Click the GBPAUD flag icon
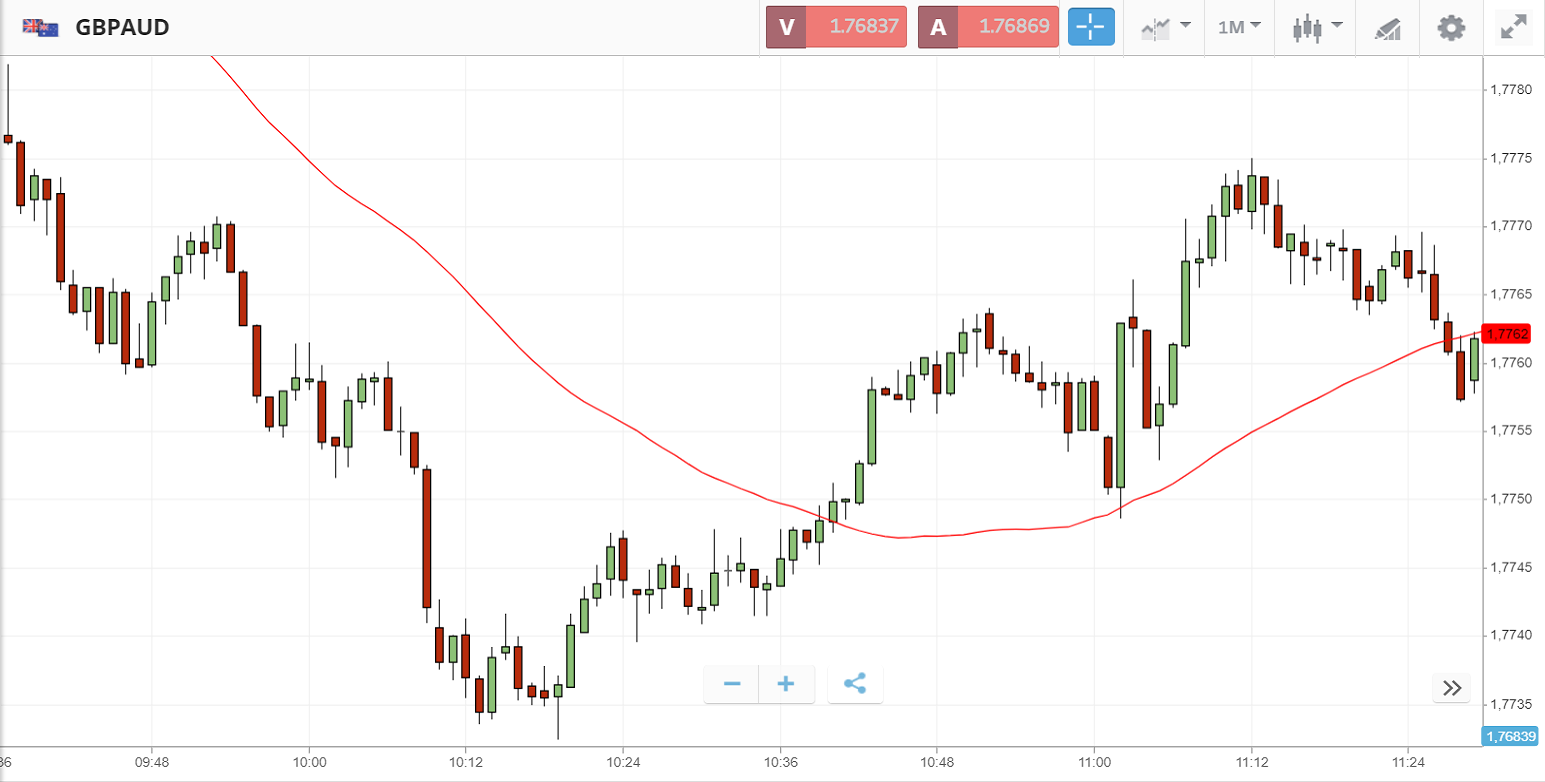The height and width of the screenshot is (782, 1545). [x=40, y=27]
